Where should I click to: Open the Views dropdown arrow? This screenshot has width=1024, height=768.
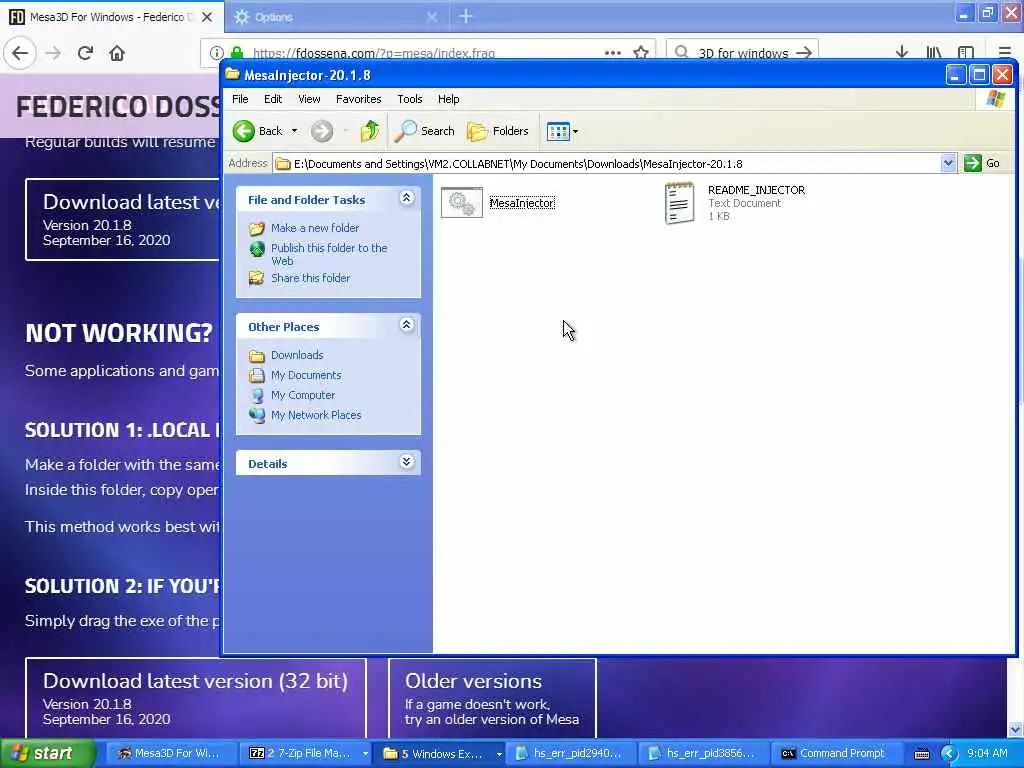[x=575, y=131]
